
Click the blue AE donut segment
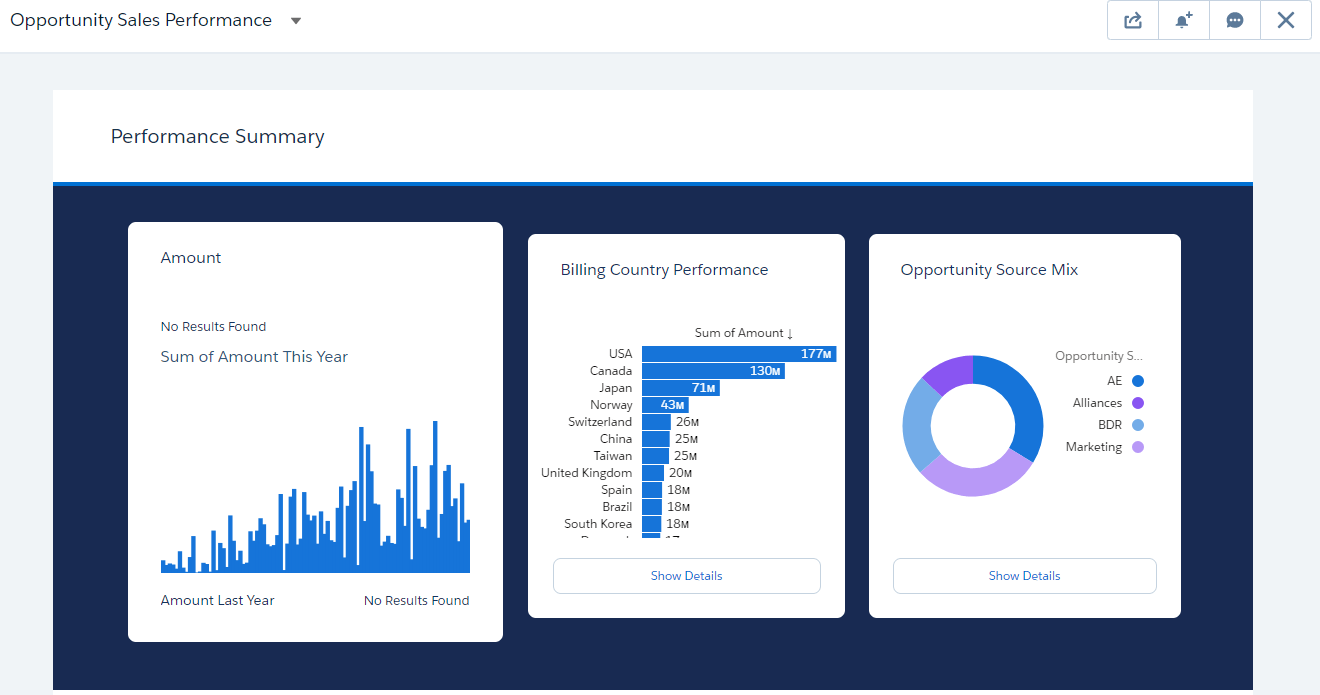click(1025, 400)
